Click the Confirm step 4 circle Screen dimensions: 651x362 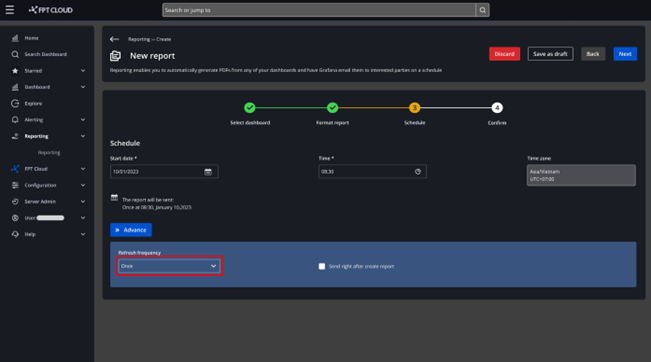[x=497, y=108]
